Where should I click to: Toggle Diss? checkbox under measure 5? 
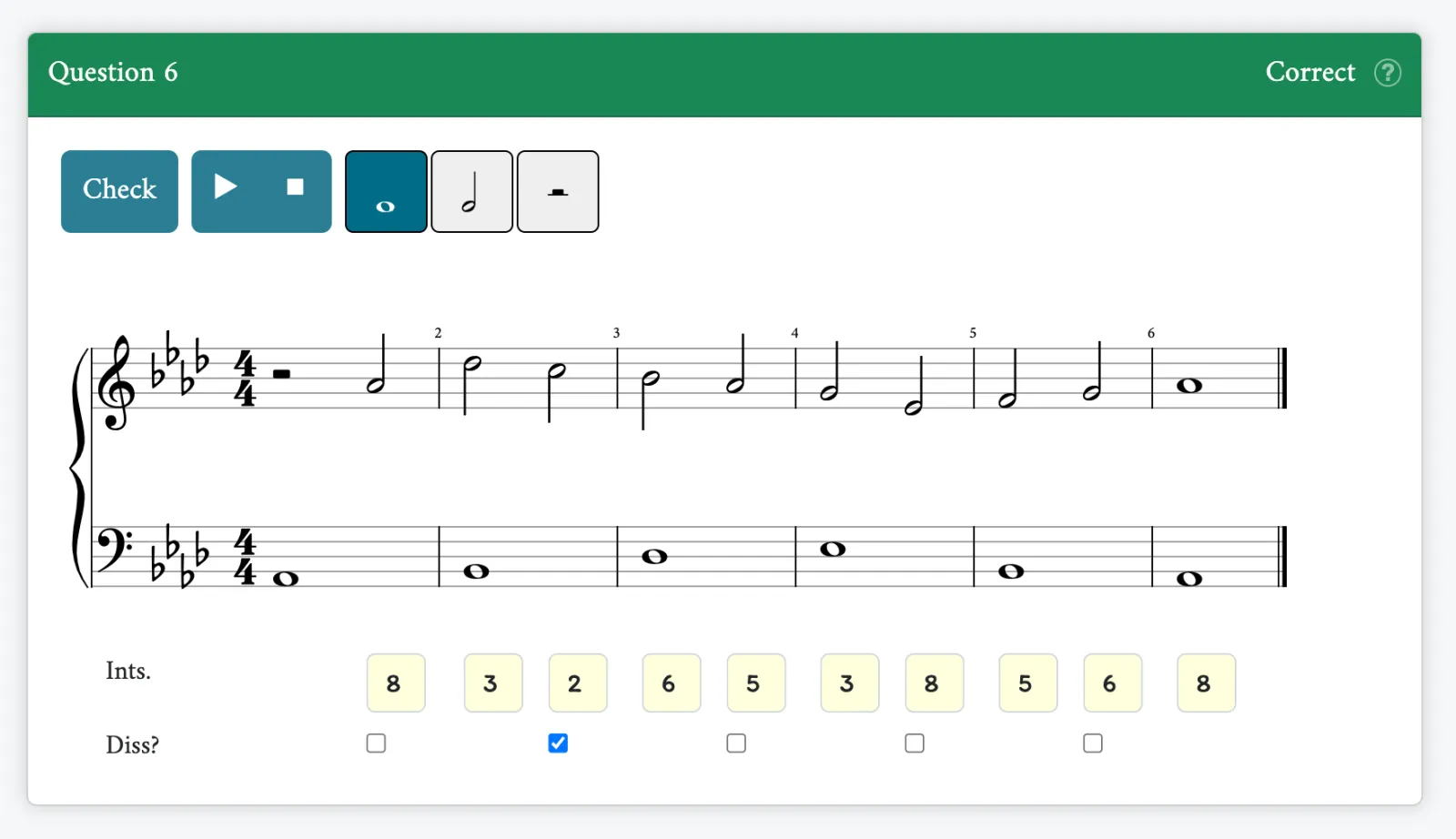coord(1093,743)
